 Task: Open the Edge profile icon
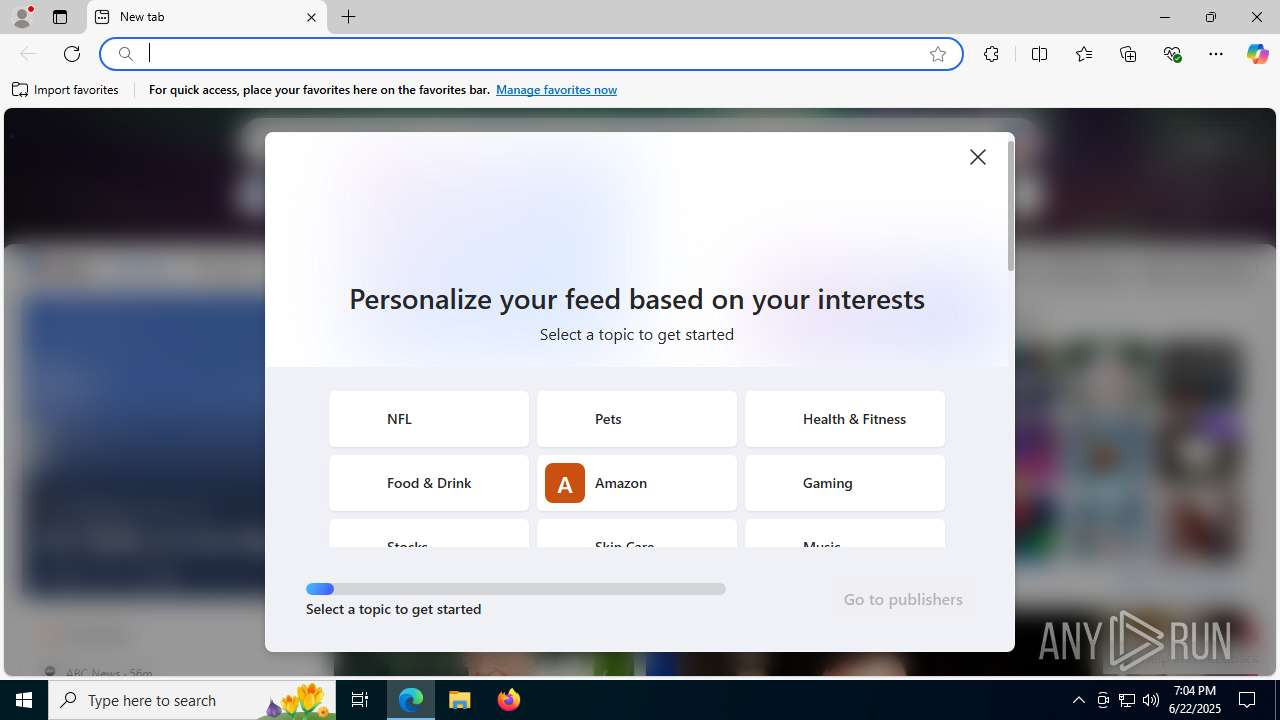click(x=22, y=17)
